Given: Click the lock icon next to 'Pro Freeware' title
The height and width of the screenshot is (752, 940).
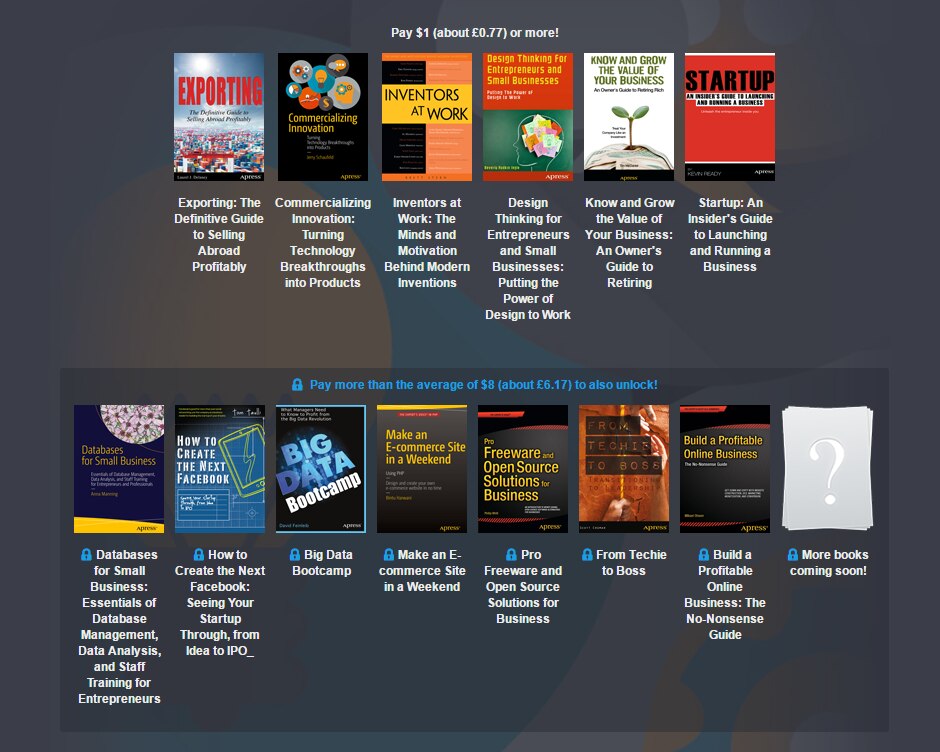Looking at the screenshot, I should point(511,555).
